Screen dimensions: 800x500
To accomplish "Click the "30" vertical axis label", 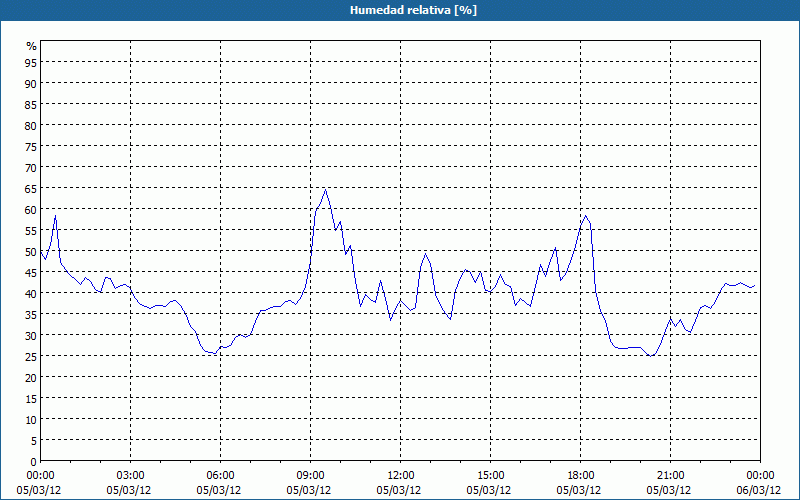I will [x=31, y=336].
